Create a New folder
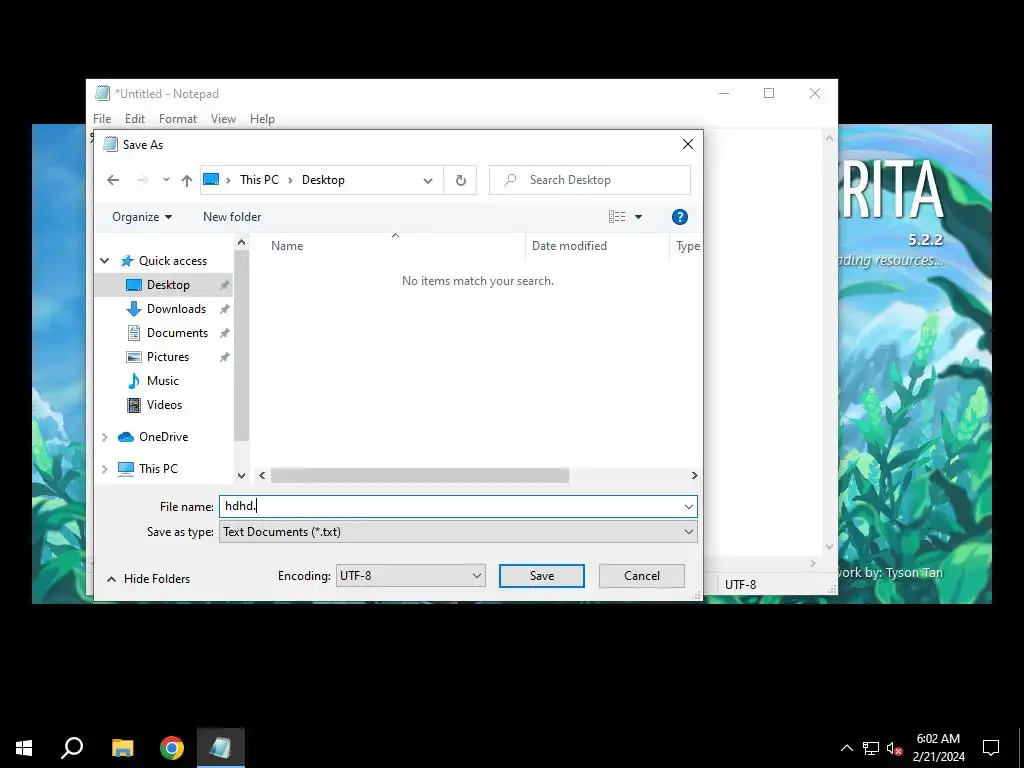Viewport: 1024px width, 768px height. pos(232,217)
